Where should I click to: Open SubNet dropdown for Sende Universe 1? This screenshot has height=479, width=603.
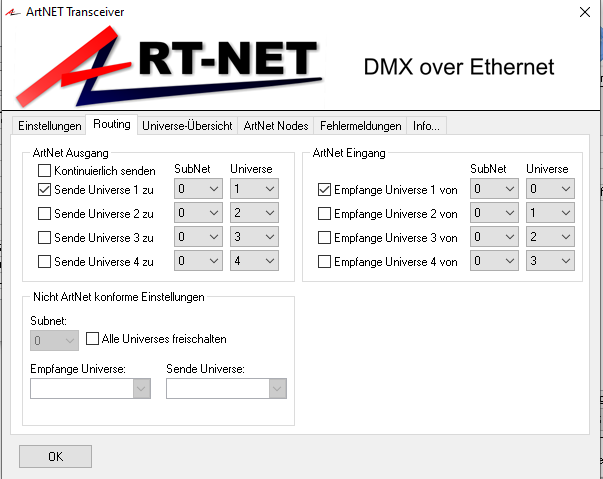(x=198, y=189)
